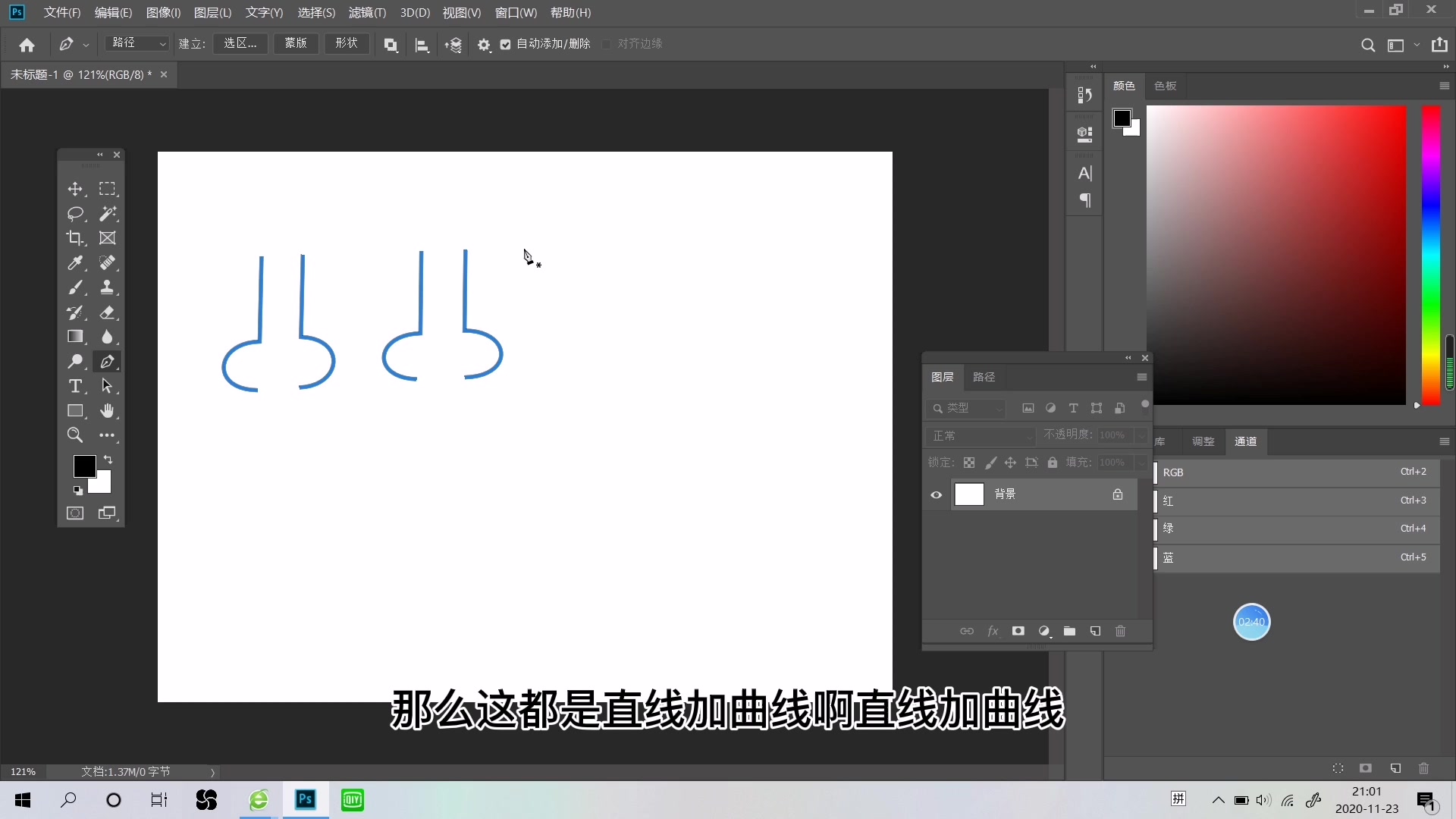Select the Move tool
The height and width of the screenshot is (819, 1456).
76,190
